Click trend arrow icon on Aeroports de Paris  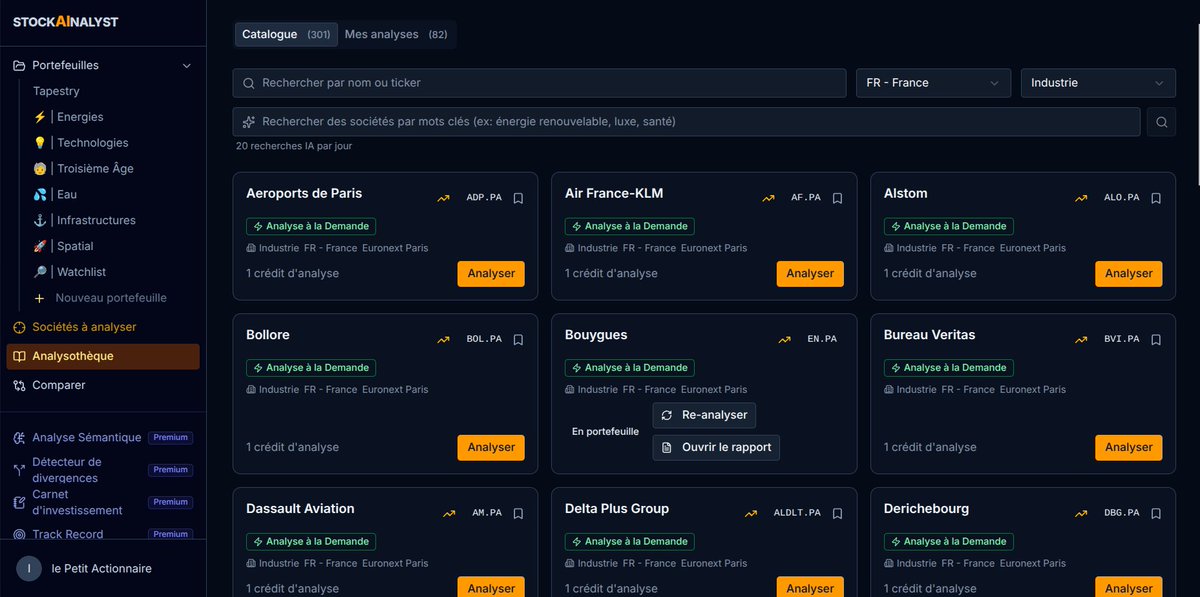[443, 198]
